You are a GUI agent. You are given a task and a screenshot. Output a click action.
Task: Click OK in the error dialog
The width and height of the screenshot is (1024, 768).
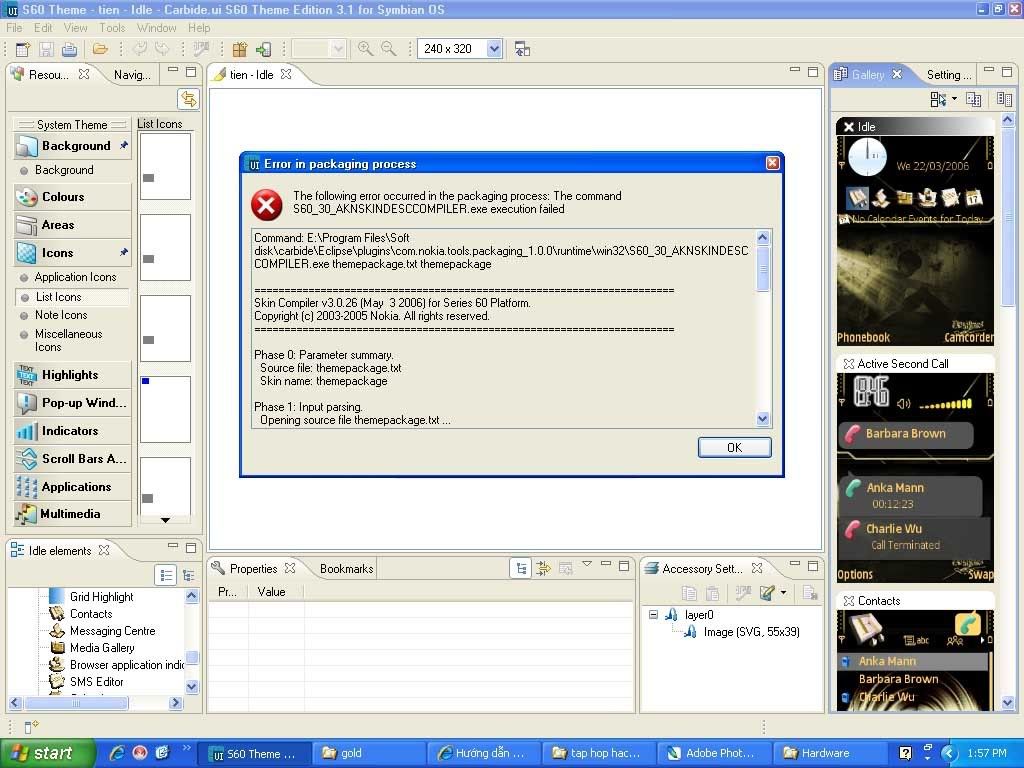click(734, 448)
